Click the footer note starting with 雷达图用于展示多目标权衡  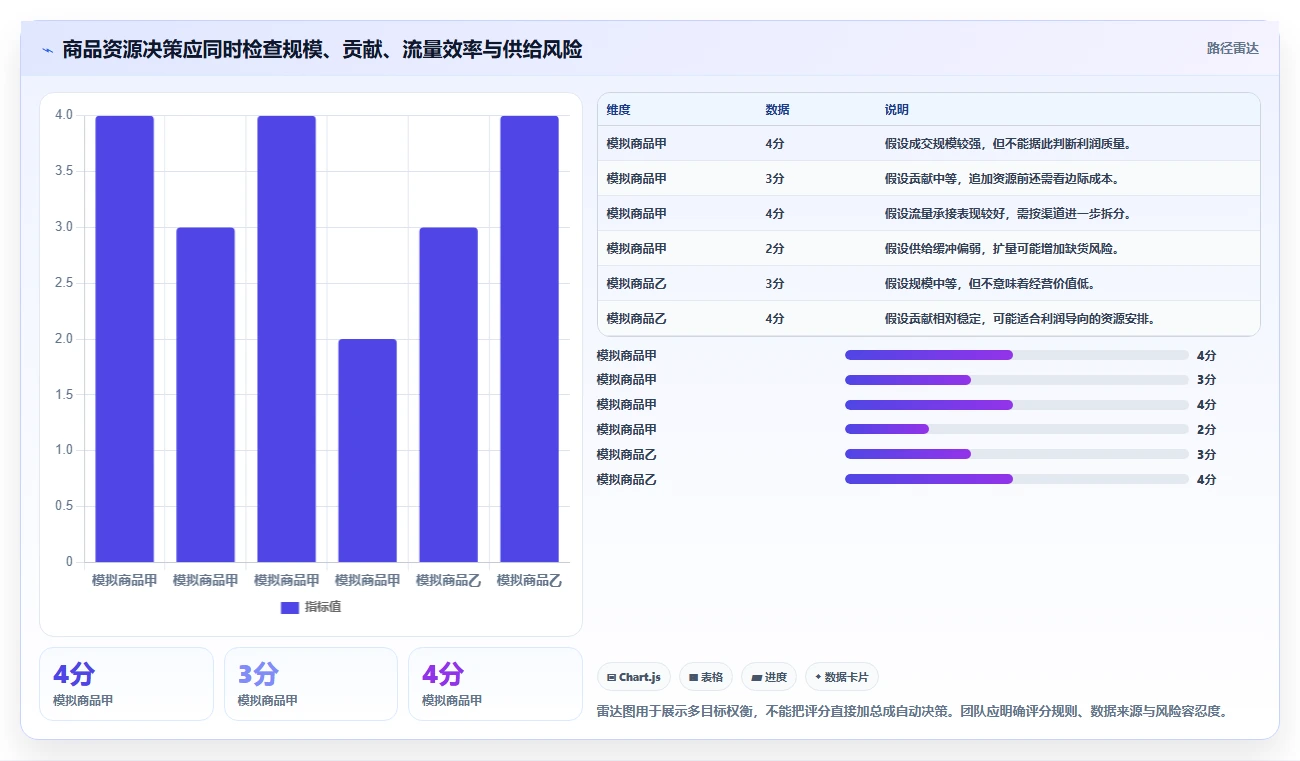coord(912,712)
